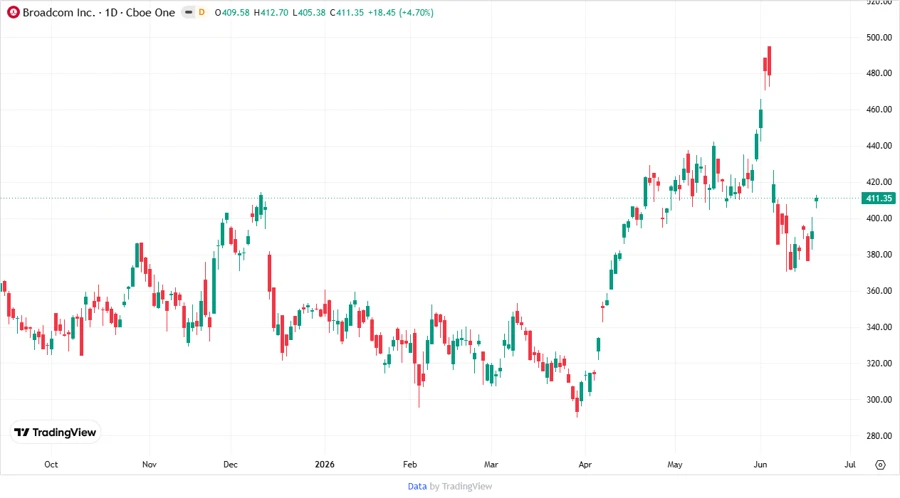Viewport: 900px width, 498px height.
Task: Click the May time axis label
Action: [x=675, y=465]
